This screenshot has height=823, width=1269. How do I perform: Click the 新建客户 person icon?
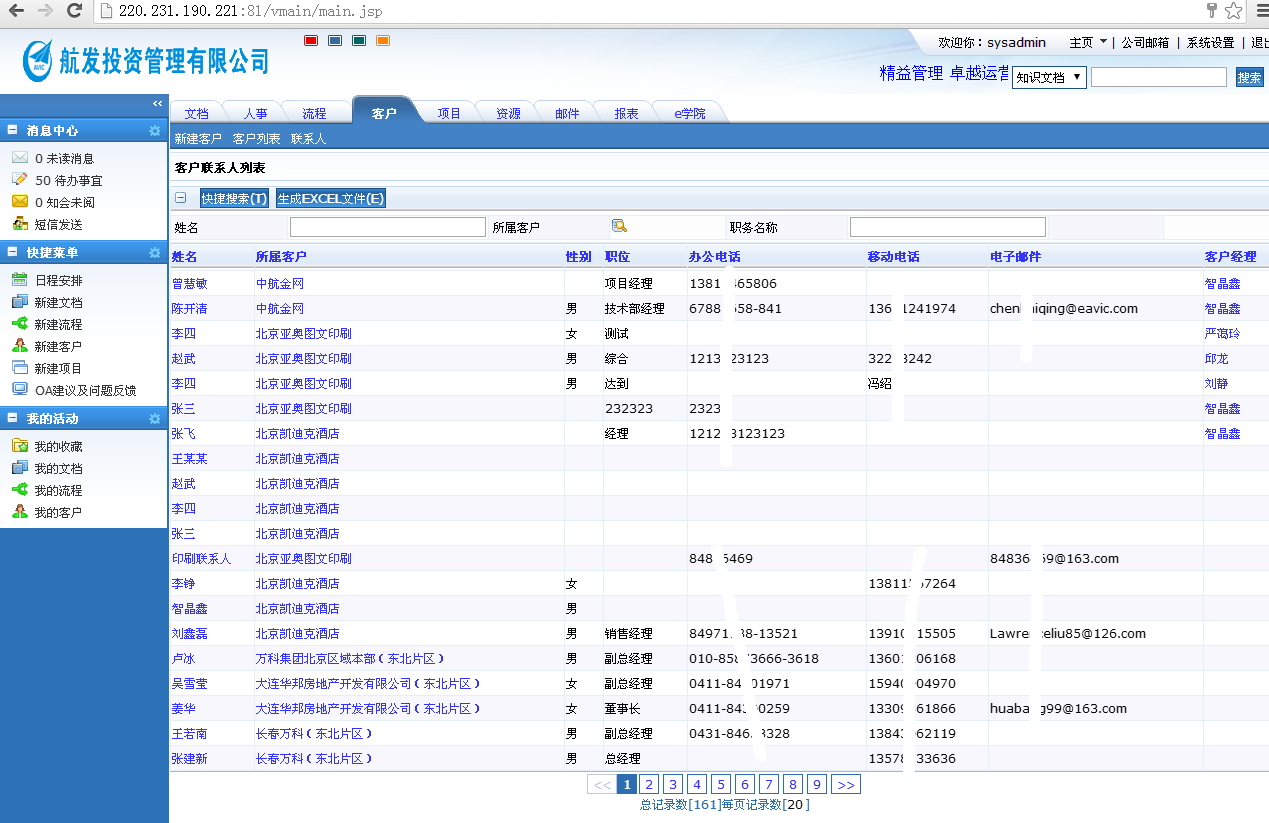pos(19,346)
